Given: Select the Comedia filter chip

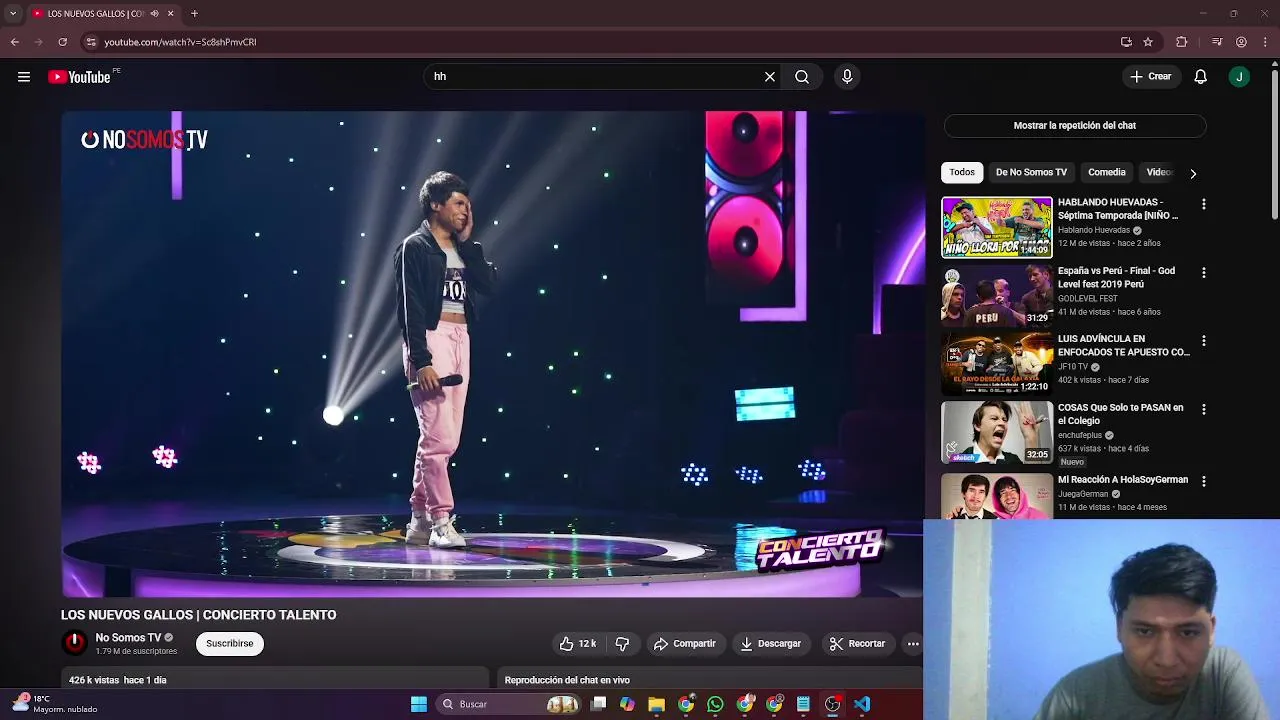Looking at the screenshot, I should (x=1107, y=172).
